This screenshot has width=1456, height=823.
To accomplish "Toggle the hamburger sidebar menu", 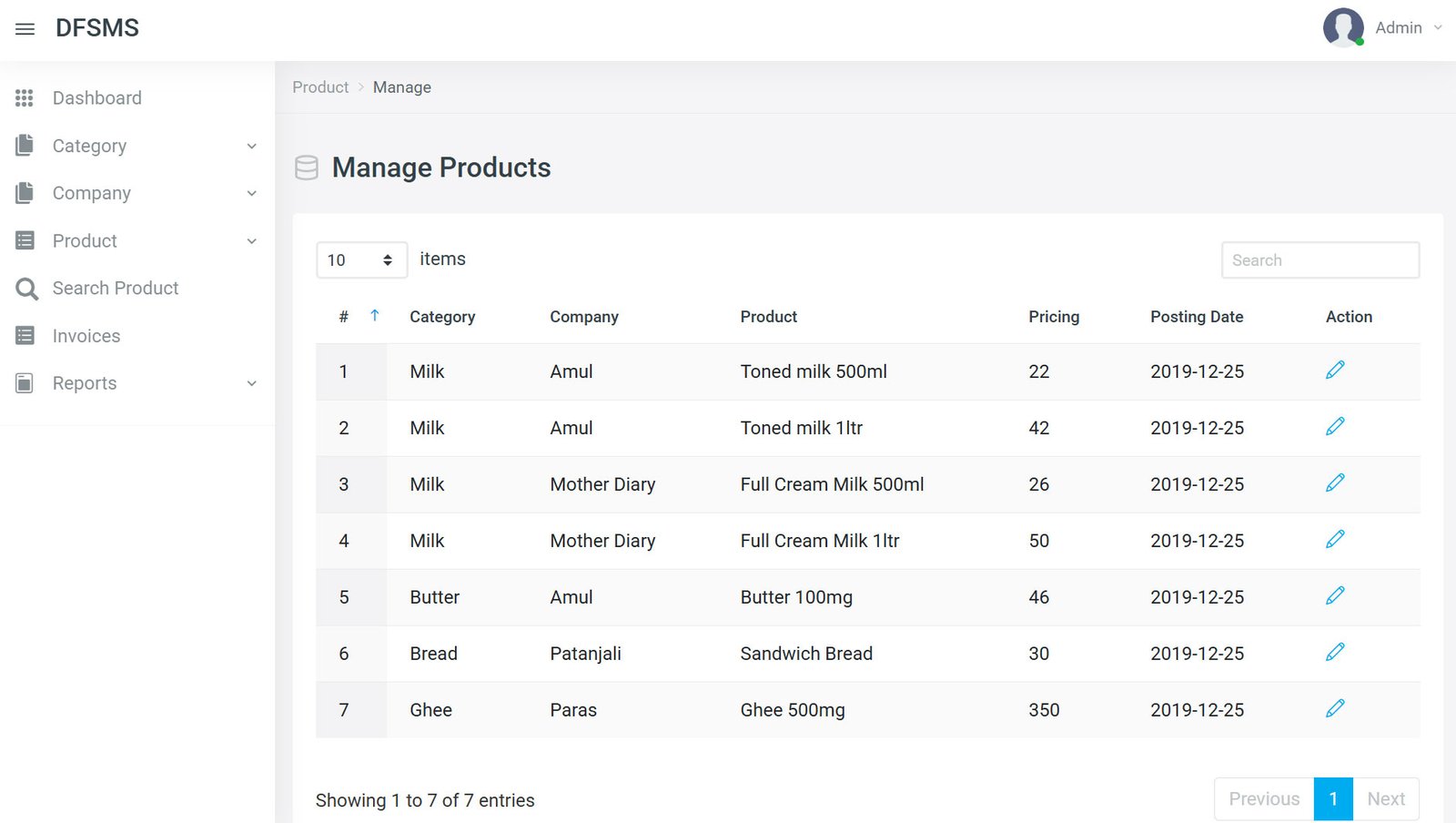I will tap(25, 29).
